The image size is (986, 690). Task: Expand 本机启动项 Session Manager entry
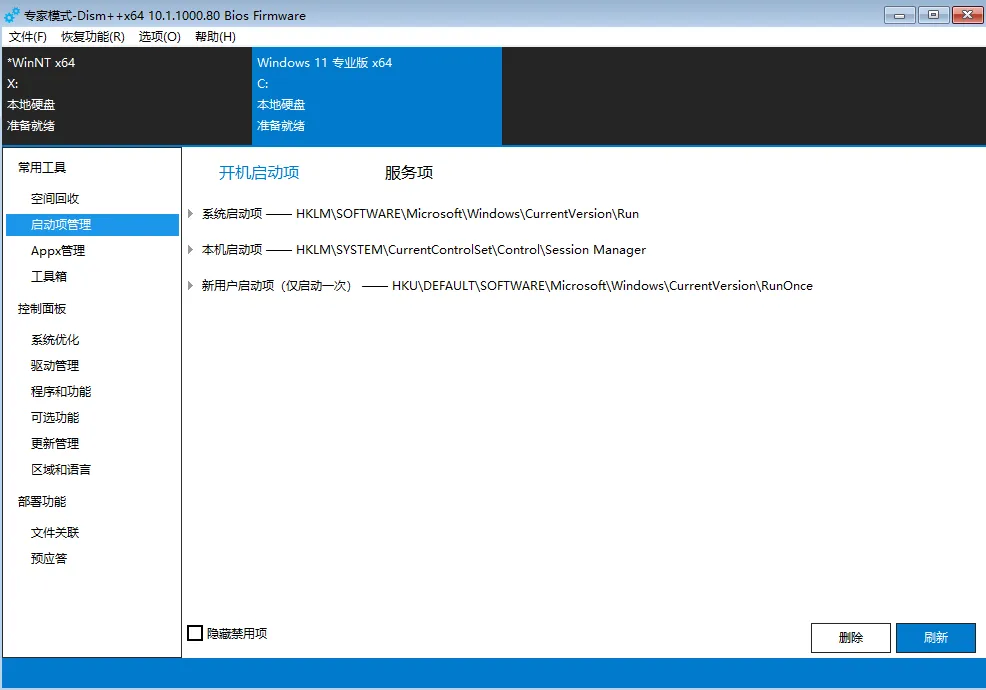coord(190,251)
